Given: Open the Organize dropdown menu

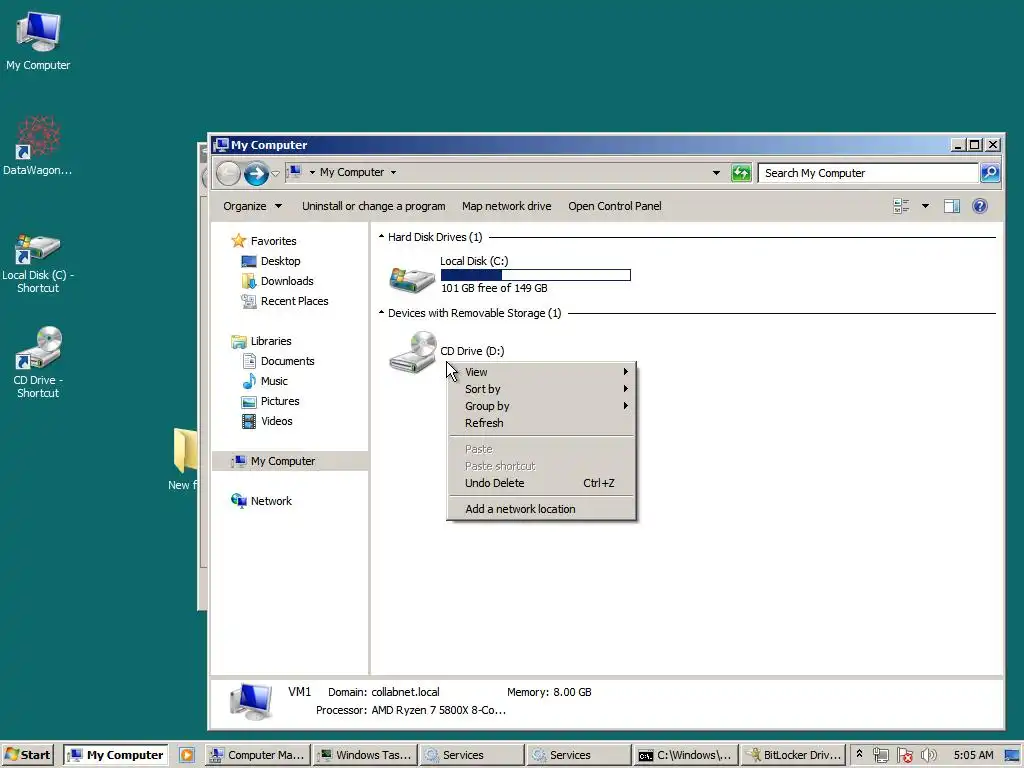Looking at the screenshot, I should pos(252,206).
